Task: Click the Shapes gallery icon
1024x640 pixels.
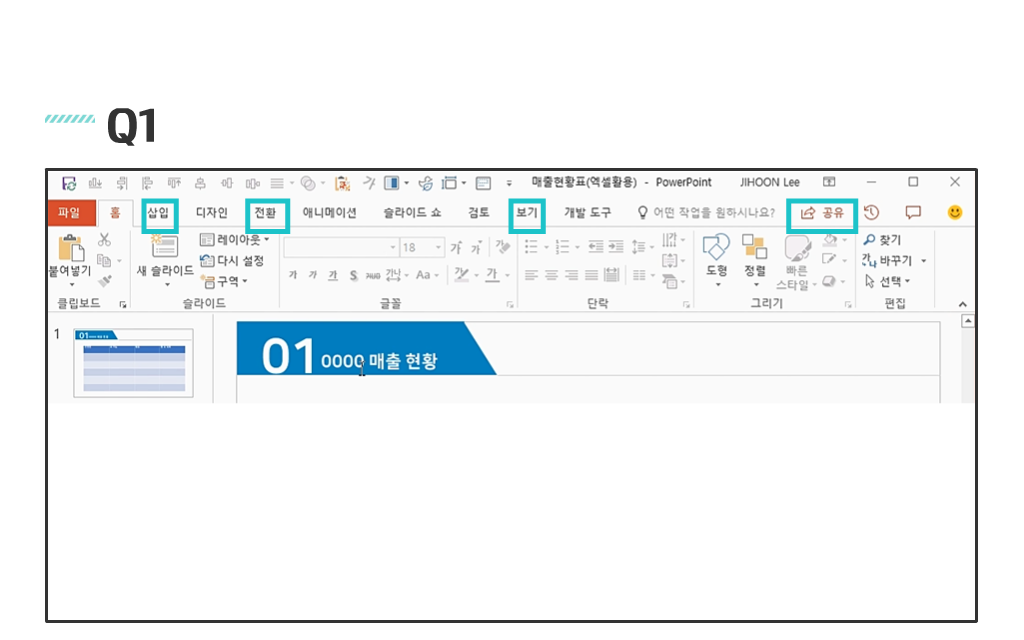Action: coord(716,247)
